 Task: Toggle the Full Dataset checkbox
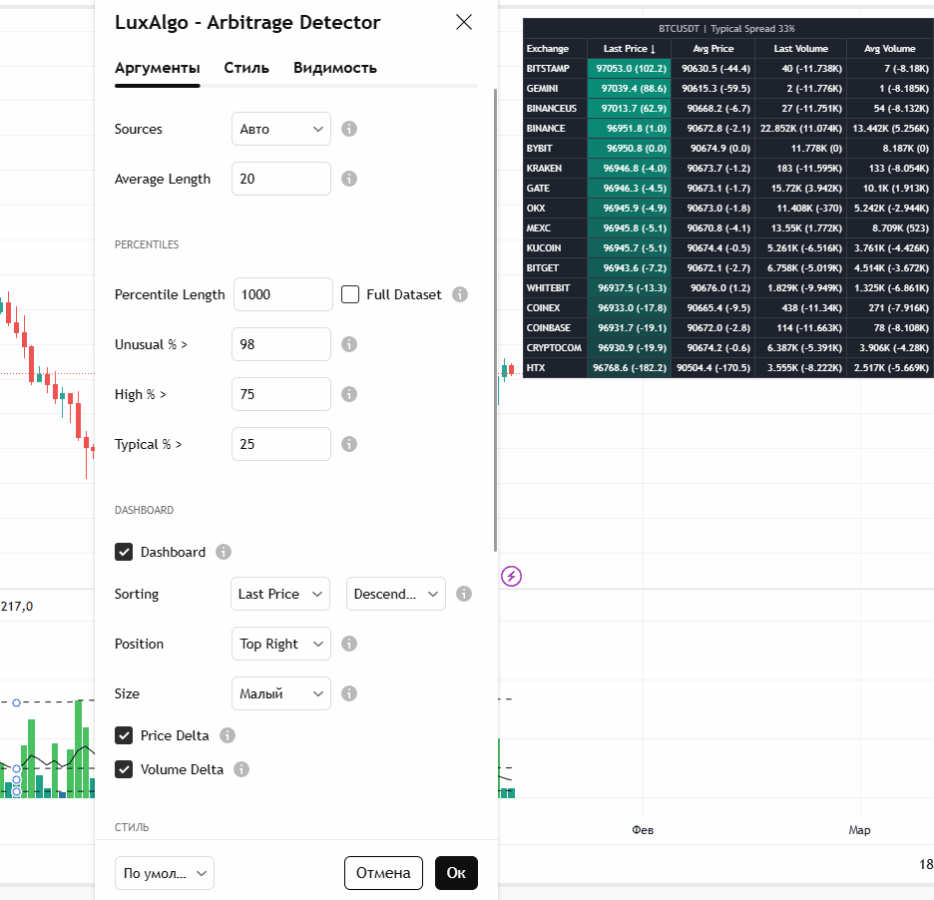click(350, 294)
